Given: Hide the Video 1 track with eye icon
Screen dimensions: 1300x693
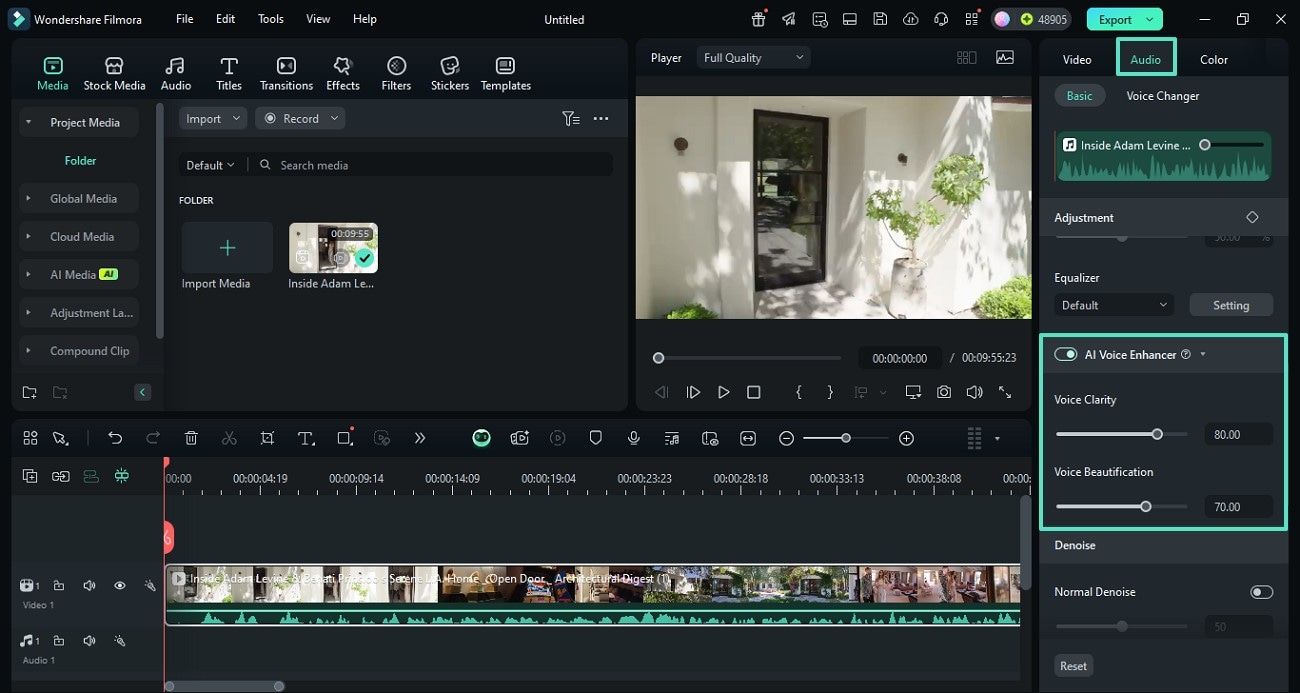Looking at the screenshot, I should (x=119, y=585).
